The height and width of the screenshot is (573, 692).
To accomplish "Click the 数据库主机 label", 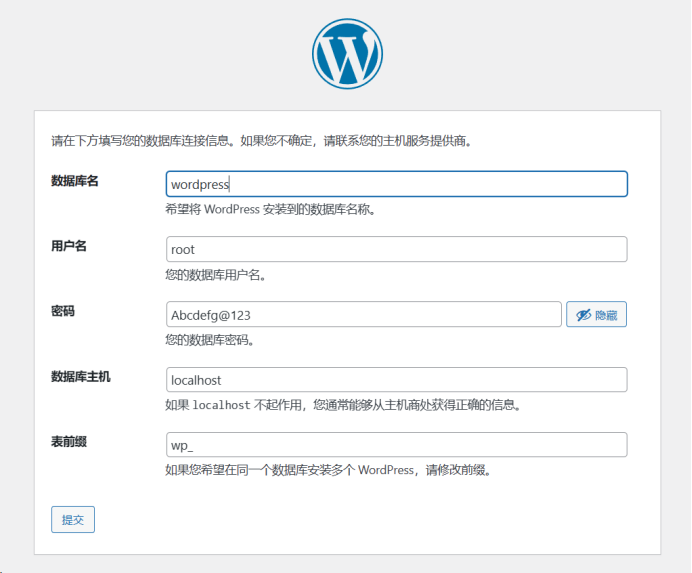I will pyautogui.click(x=81, y=377).
